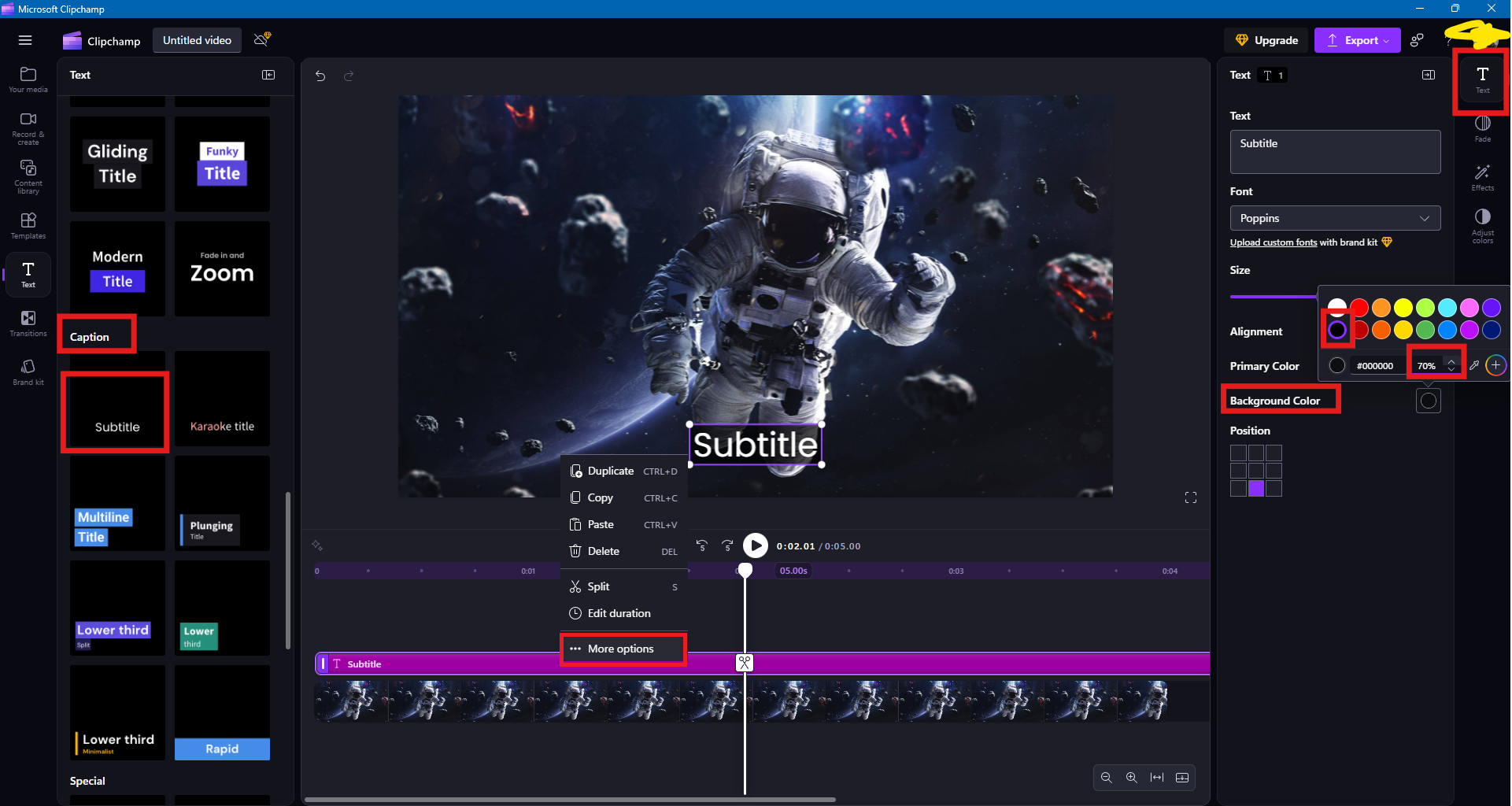Viewport: 1512px width, 806px height.
Task: Open Record & create panel
Action: click(28, 128)
